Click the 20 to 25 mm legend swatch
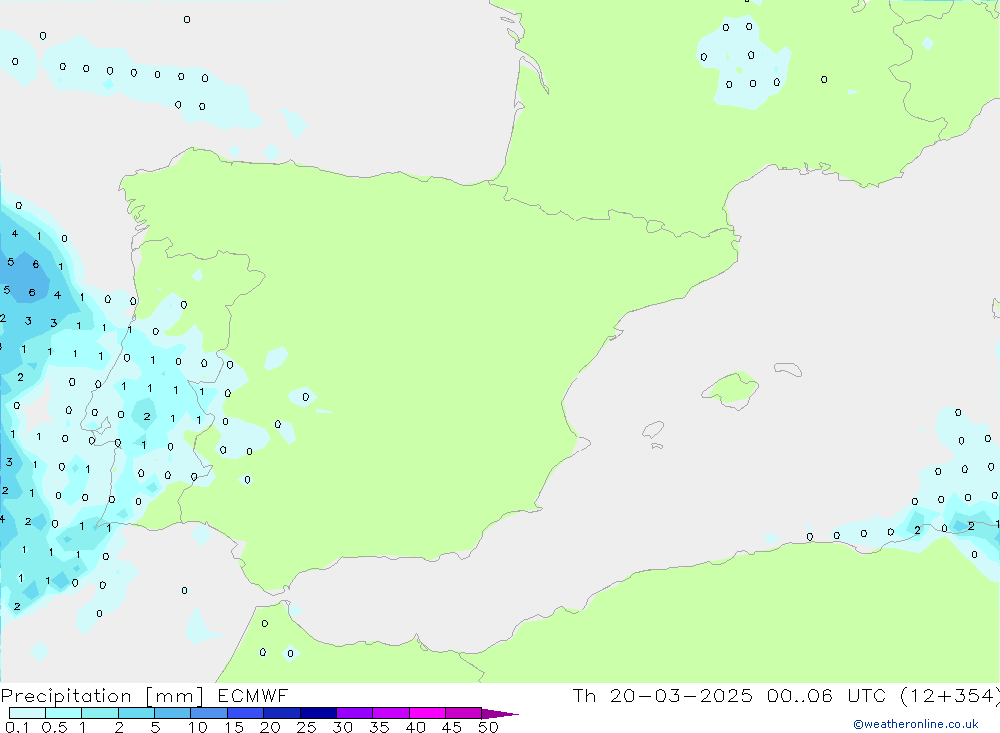Image resolution: width=1000 pixels, height=733 pixels. pos(282,713)
